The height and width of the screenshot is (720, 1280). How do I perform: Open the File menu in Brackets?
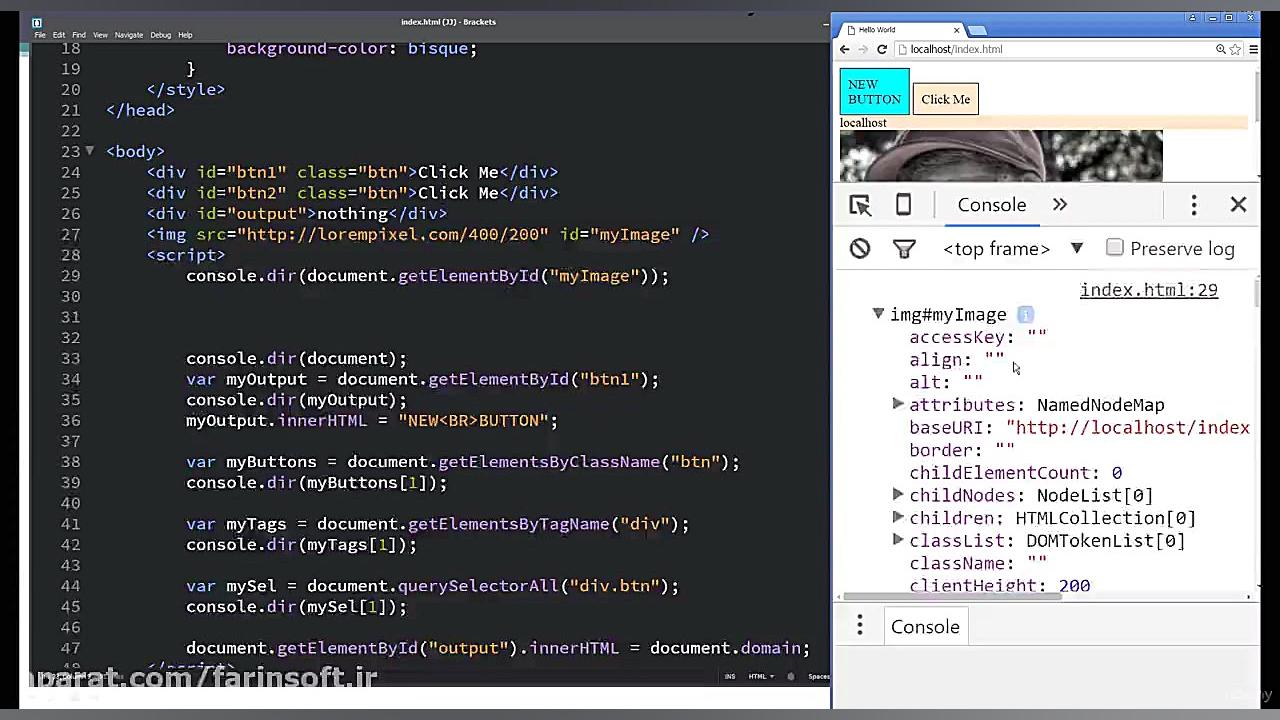[40, 35]
